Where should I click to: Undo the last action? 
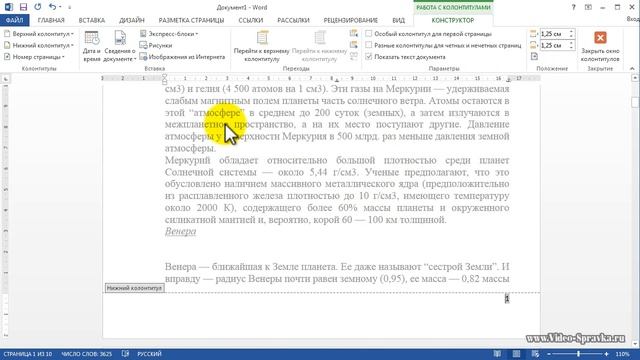coord(52,7)
